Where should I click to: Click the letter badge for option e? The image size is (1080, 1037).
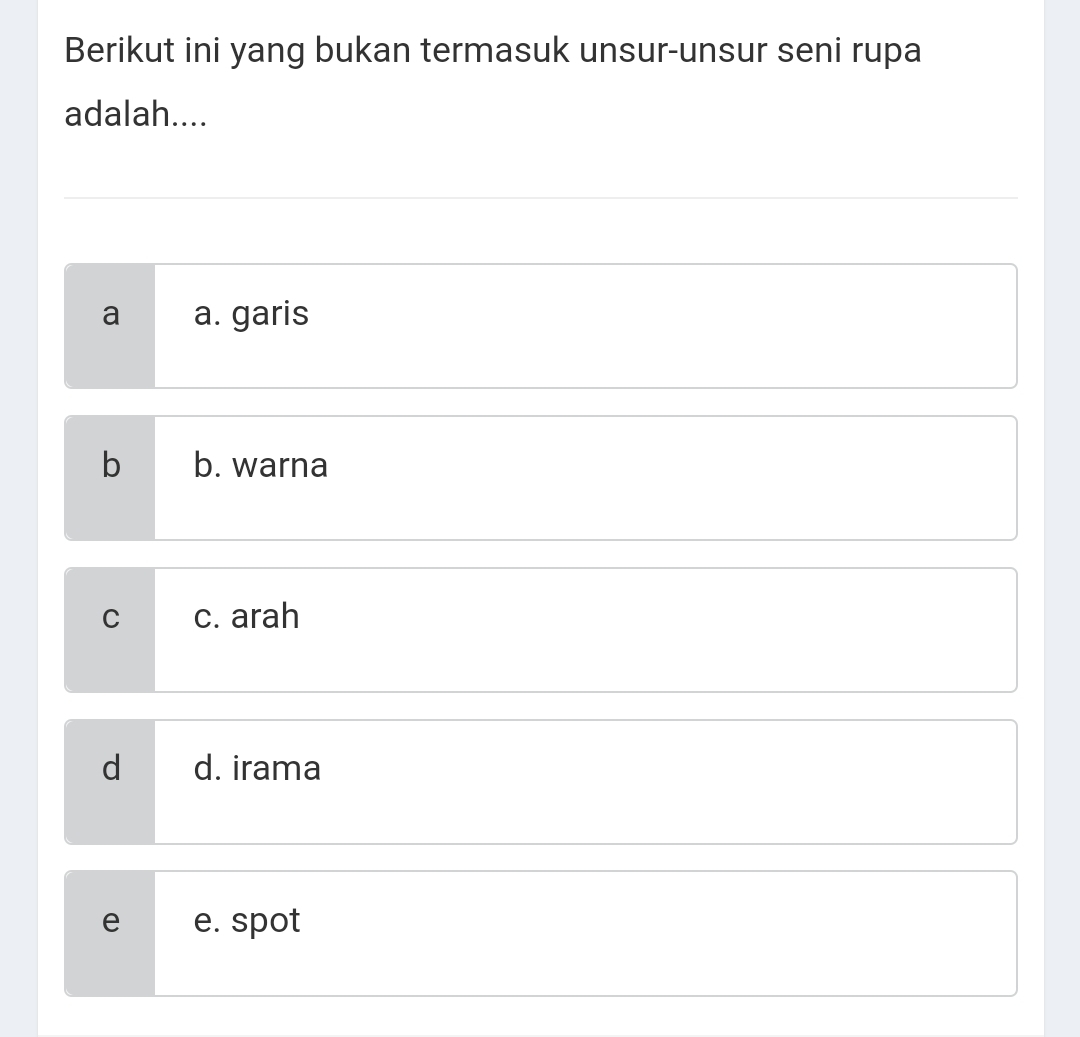(110, 921)
